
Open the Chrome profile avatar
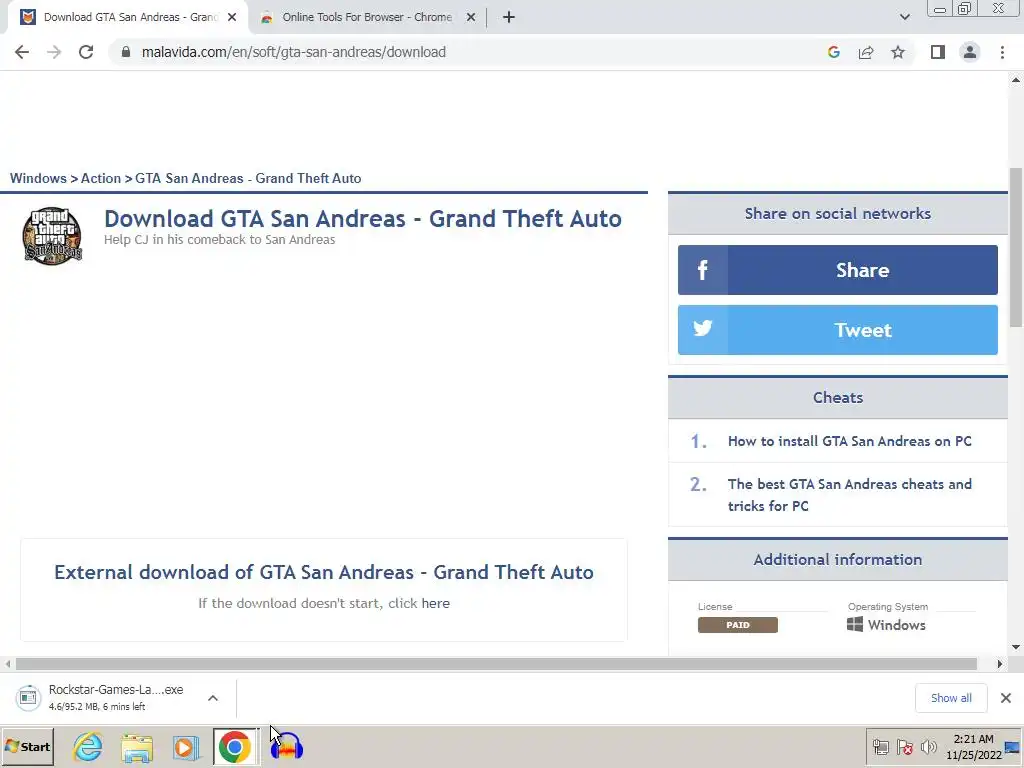pos(970,52)
